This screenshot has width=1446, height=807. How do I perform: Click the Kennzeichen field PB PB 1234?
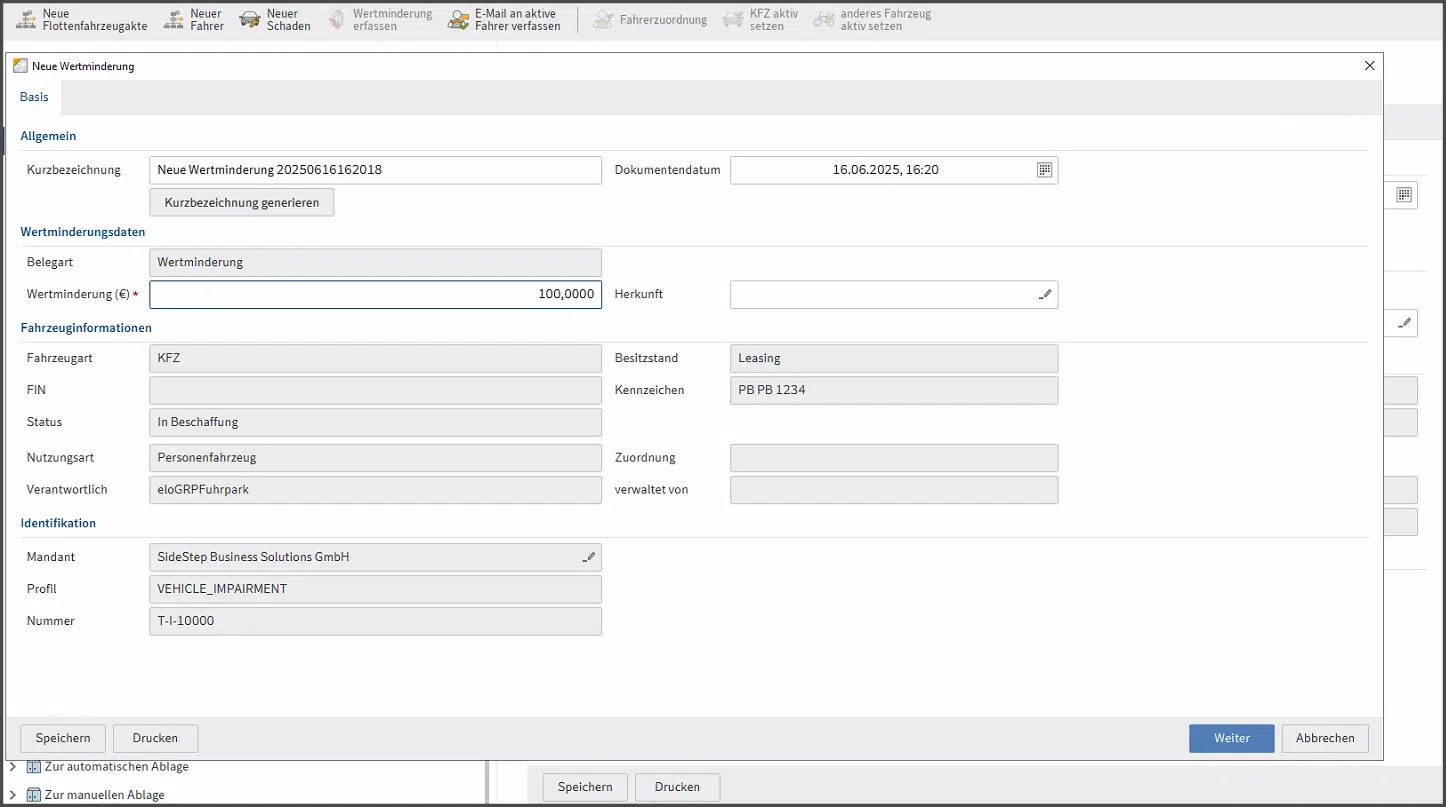[x=894, y=390]
